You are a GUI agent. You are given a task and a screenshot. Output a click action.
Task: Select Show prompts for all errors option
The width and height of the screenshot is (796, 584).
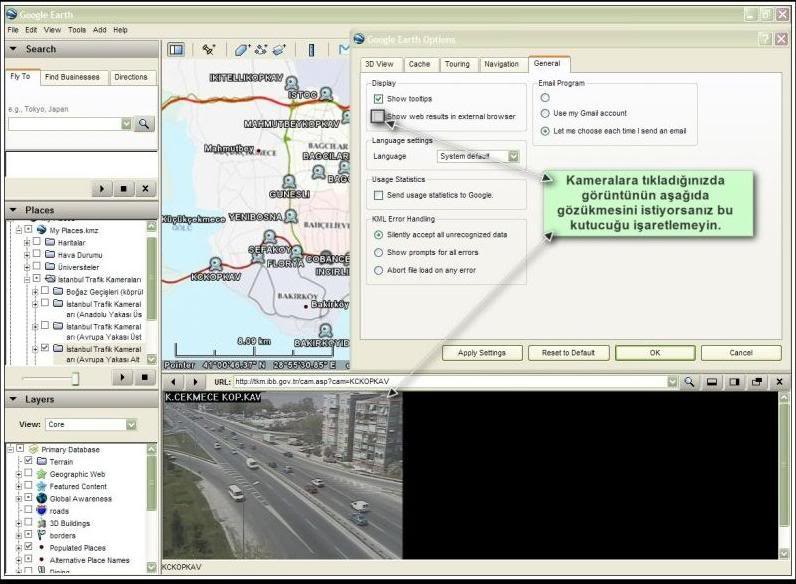coord(379,252)
